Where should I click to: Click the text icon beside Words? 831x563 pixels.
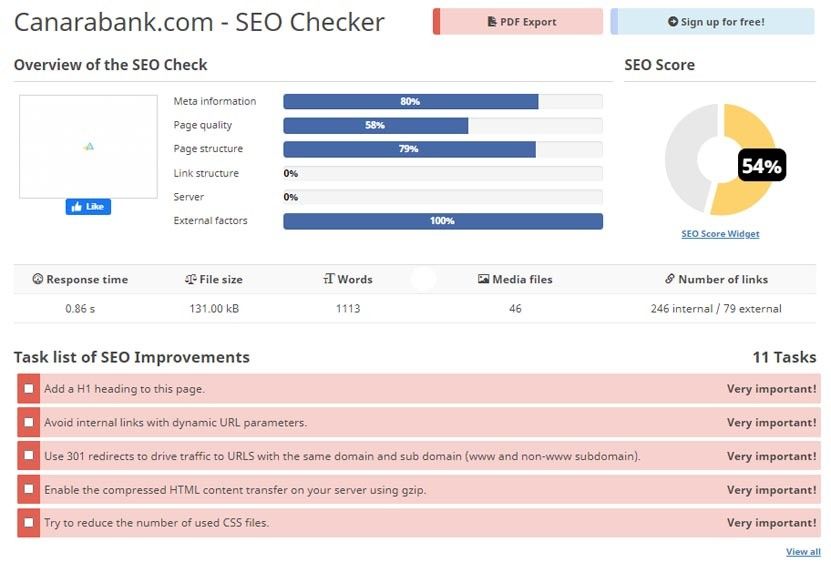pos(328,280)
